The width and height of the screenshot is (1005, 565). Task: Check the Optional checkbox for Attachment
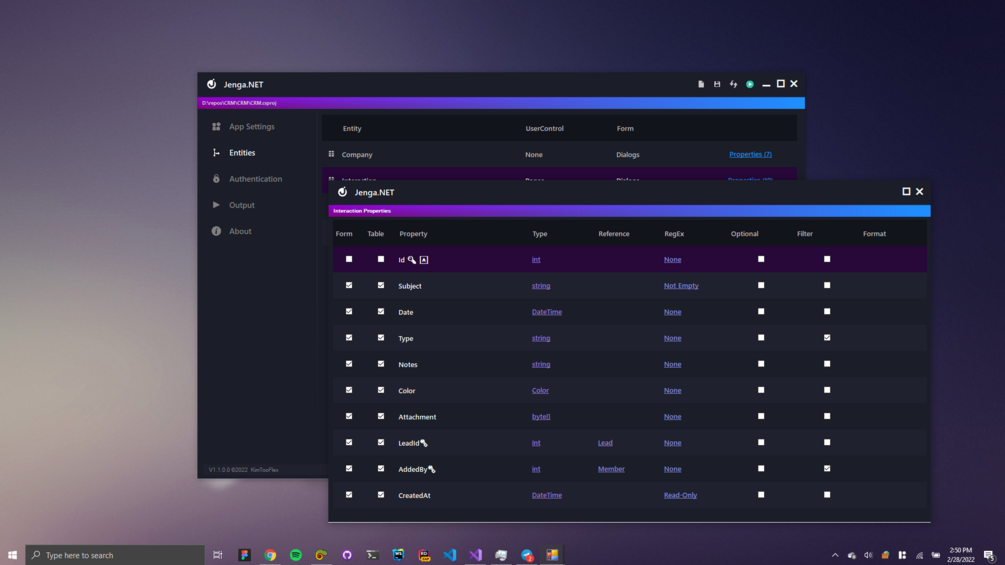(x=761, y=416)
